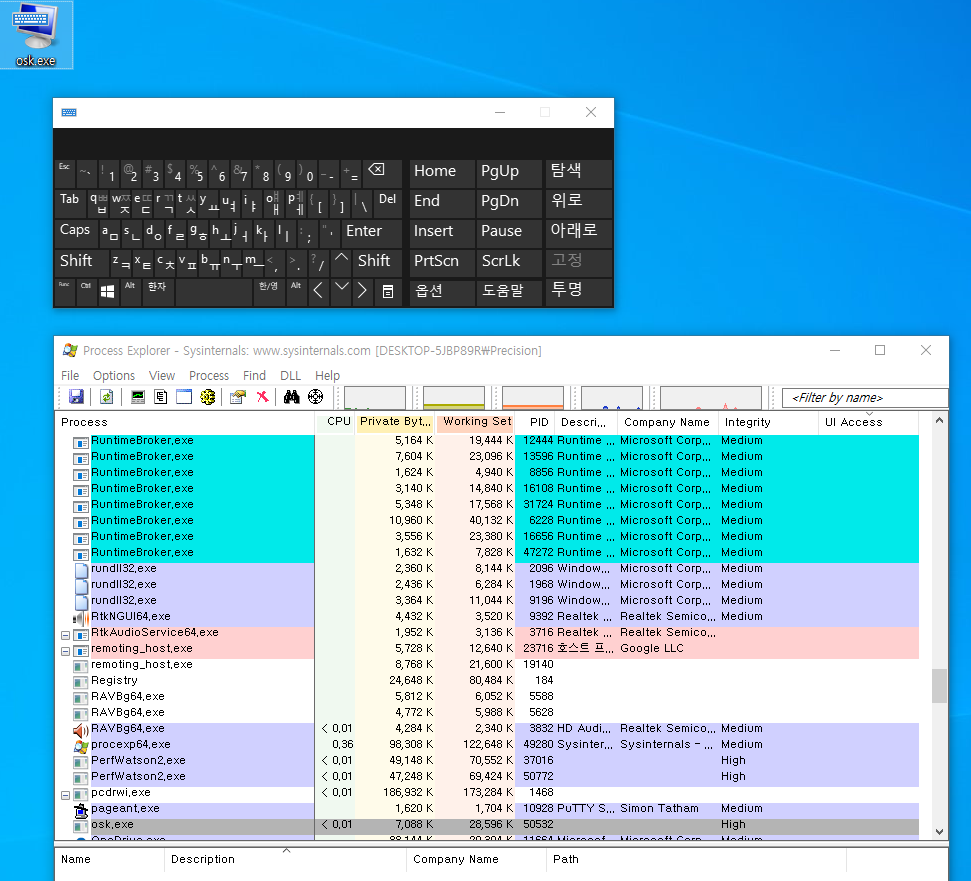Click the right arrow key on the on-screen keyboard

click(362, 290)
